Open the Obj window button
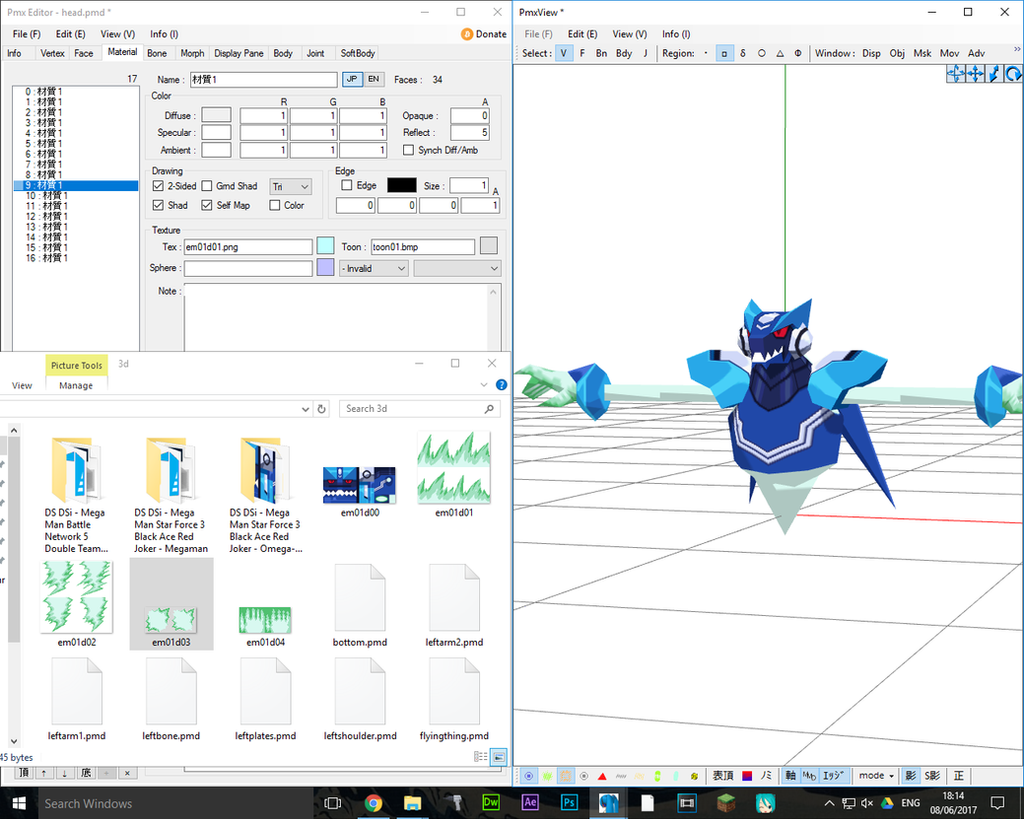The width and height of the screenshot is (1024, 819). [x=897, y=54]
